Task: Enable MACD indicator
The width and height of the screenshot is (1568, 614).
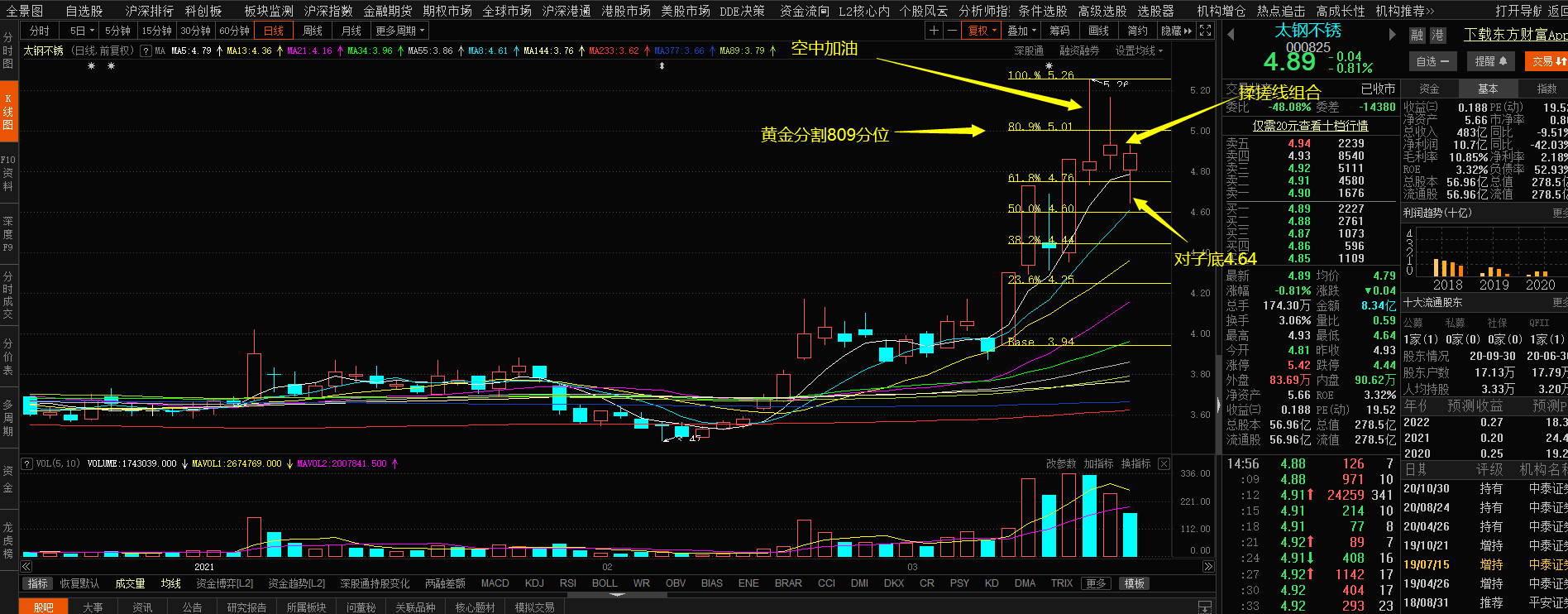Action: (495, 583)
